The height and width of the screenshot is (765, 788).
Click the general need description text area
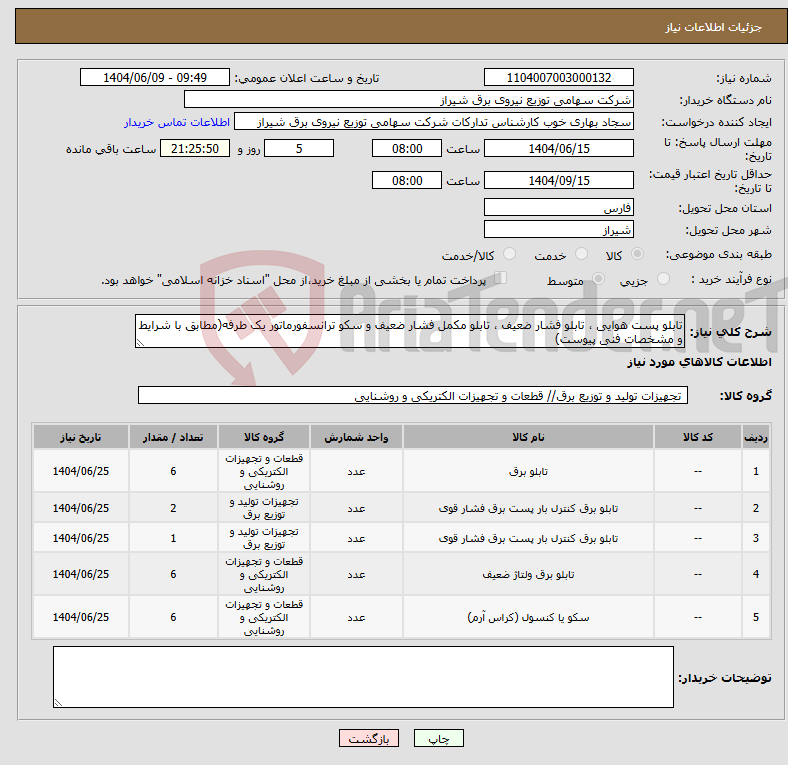(410, 331)
